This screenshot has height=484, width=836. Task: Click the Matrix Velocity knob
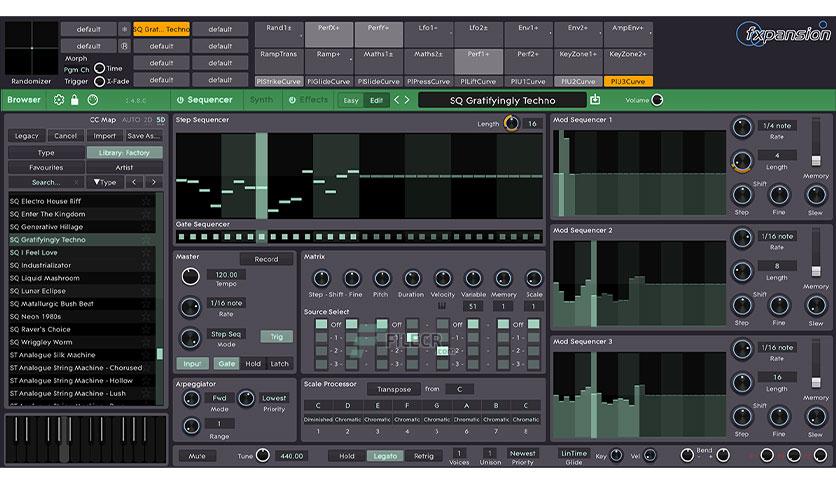tap(443, 278)
